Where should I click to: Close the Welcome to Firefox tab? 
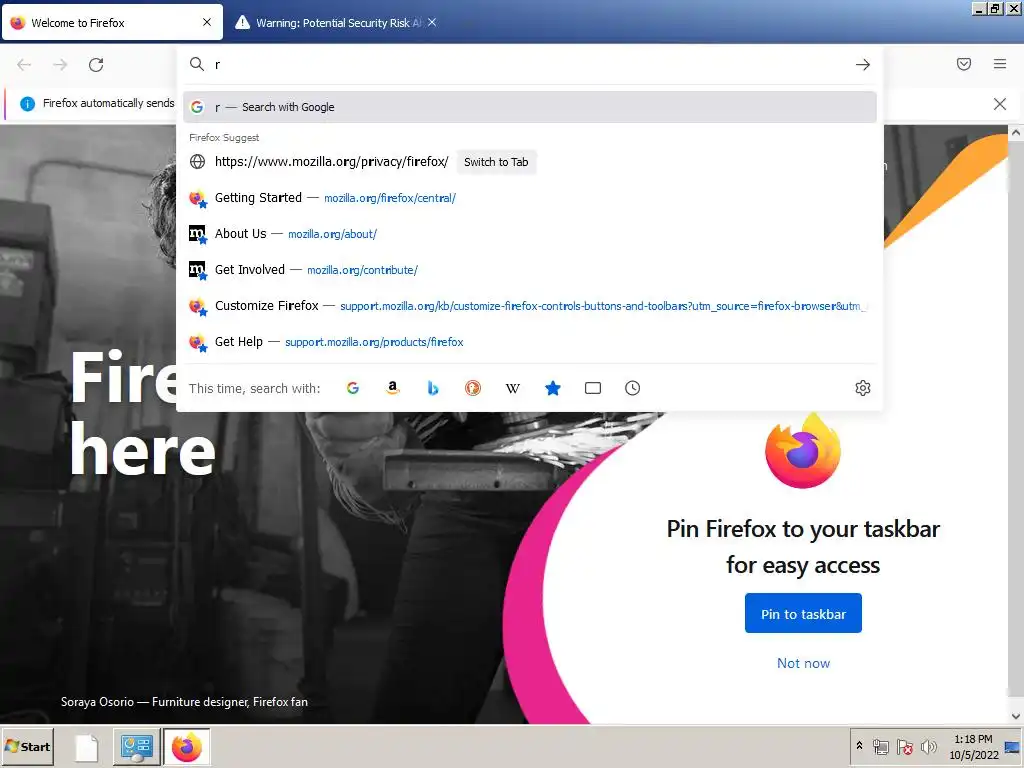[x=207, y=22]
